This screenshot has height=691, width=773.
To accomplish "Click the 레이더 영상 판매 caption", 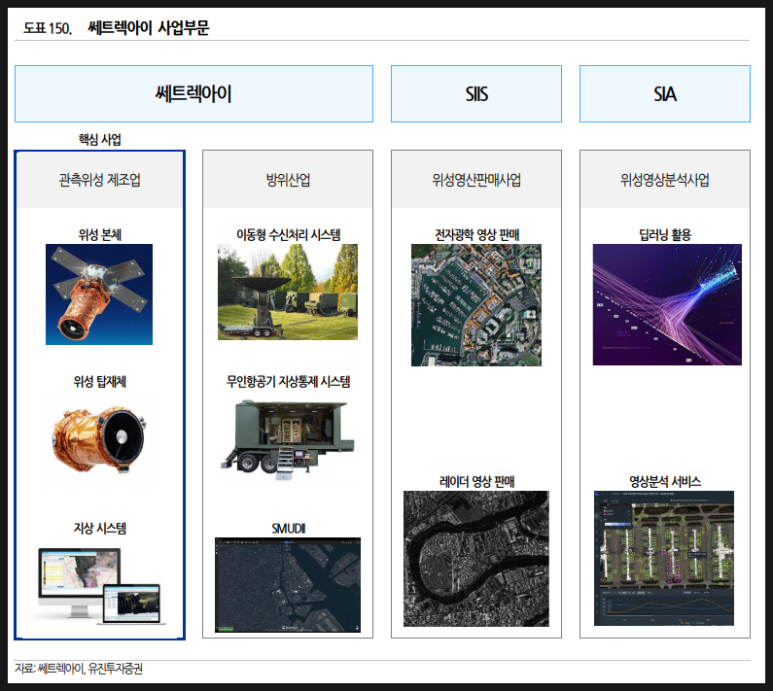I will [477, 482].
